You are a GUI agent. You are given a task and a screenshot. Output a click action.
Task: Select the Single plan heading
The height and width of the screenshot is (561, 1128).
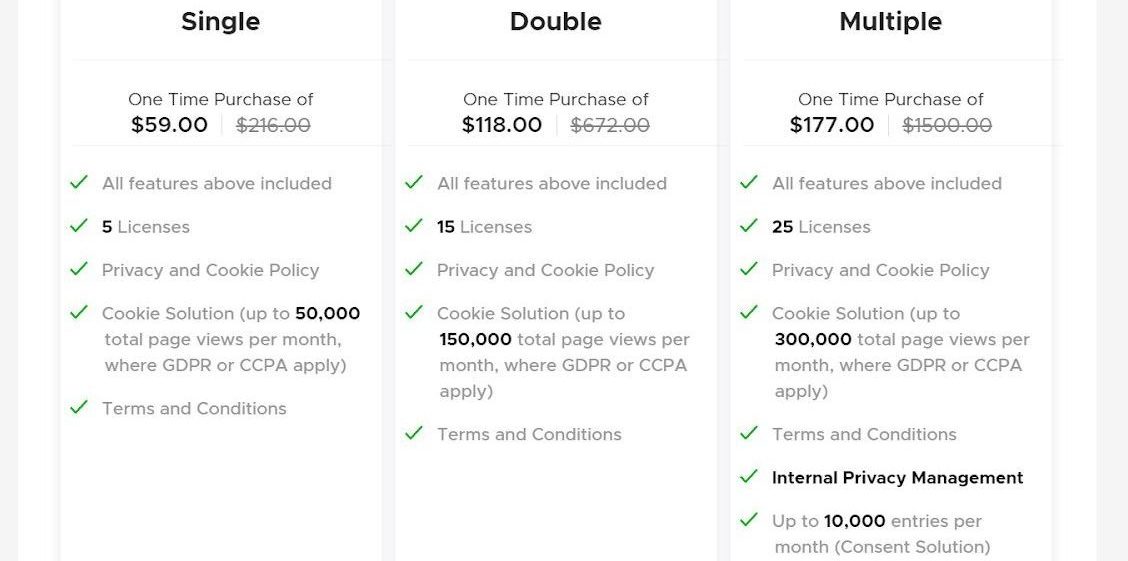click(221, 22)
